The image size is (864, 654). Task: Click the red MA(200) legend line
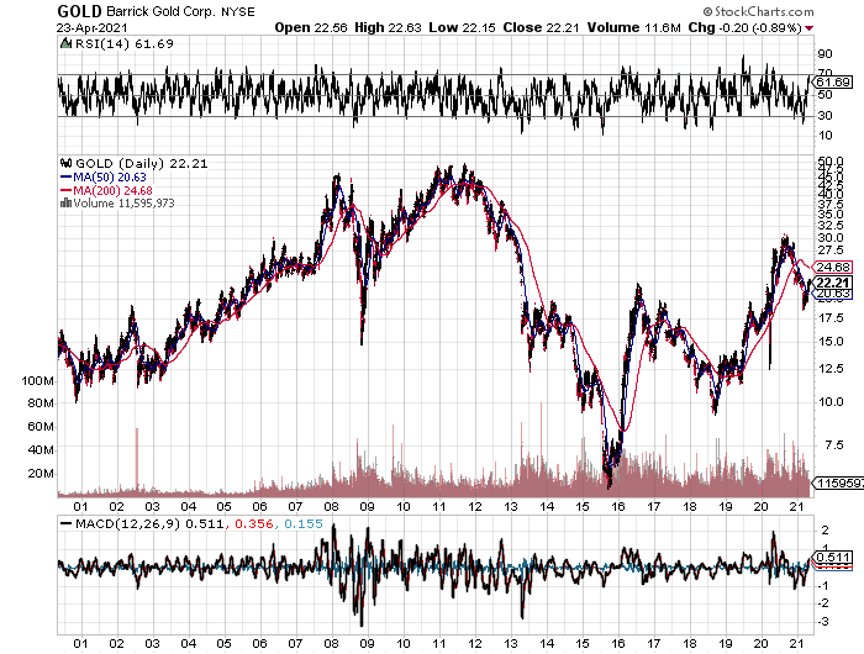[66, 189]
